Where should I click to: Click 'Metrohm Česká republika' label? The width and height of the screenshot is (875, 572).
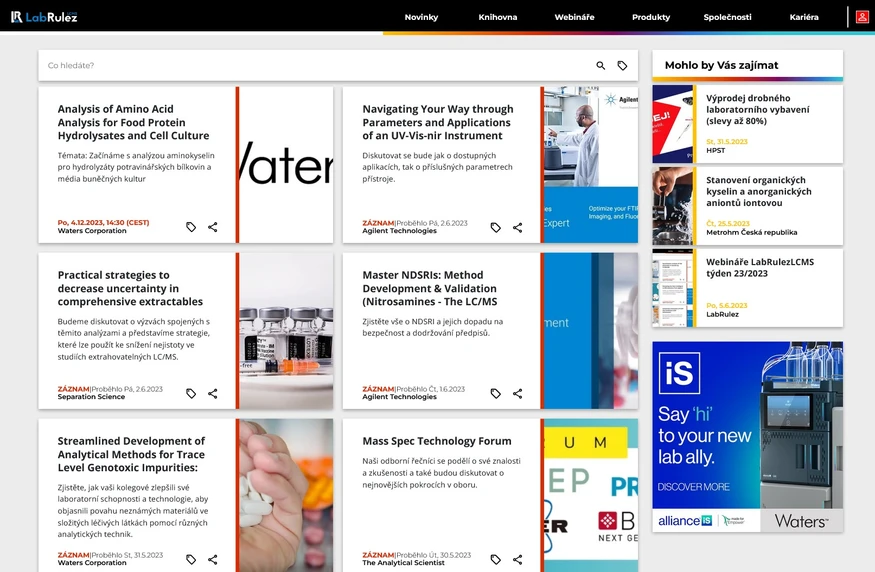[x=752, y=233]
